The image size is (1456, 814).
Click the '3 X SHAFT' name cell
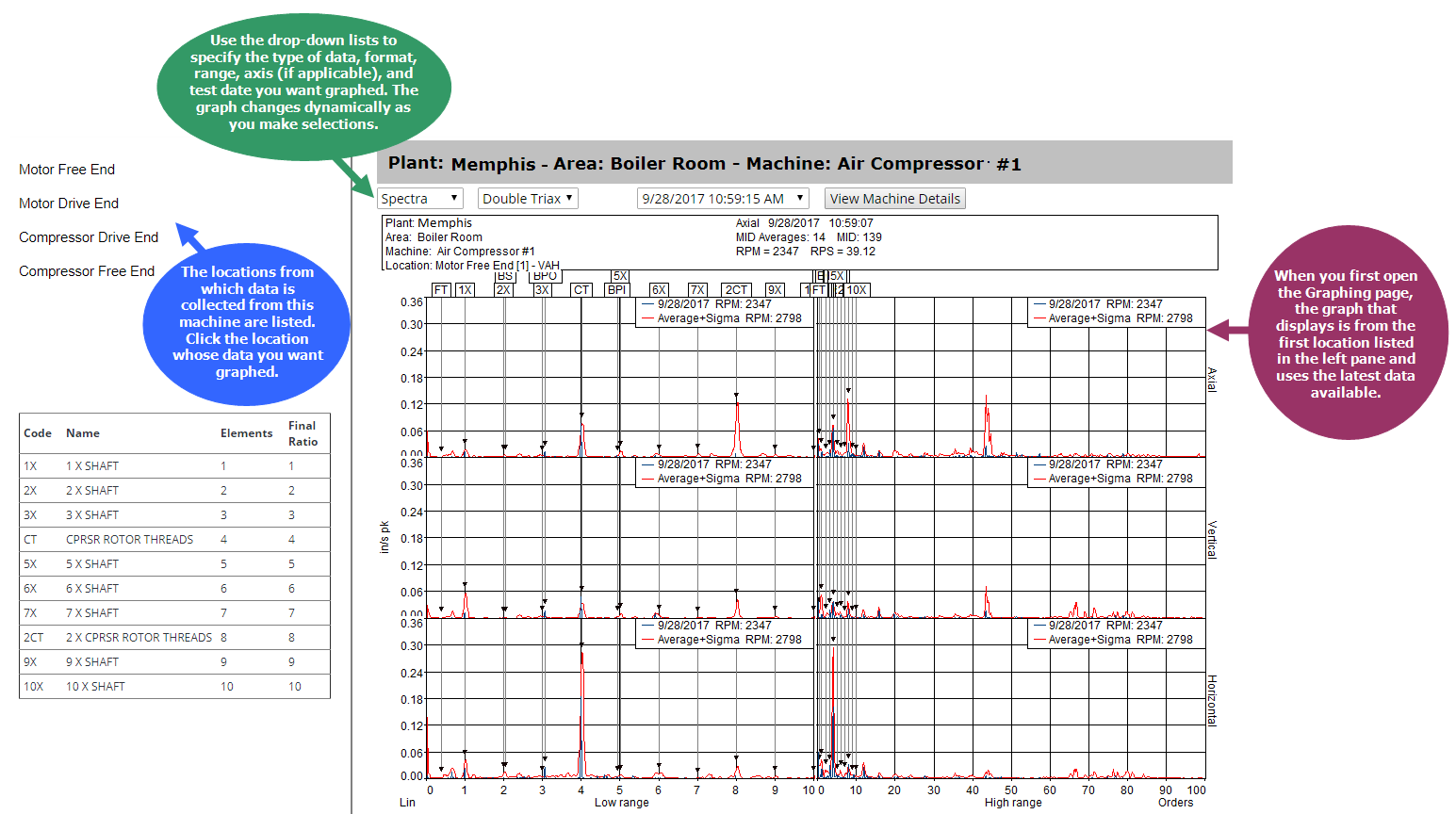pyautogui.click(x=92, y=515)
